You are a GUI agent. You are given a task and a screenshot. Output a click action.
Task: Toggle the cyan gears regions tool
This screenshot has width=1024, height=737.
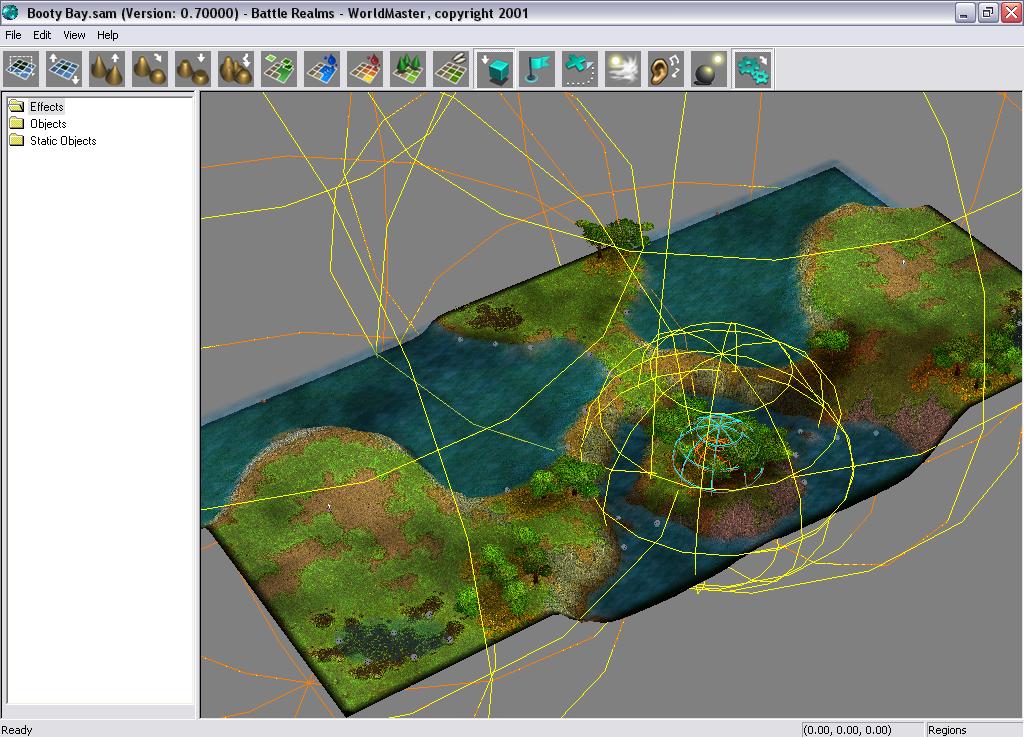click(x=752, y=69)
